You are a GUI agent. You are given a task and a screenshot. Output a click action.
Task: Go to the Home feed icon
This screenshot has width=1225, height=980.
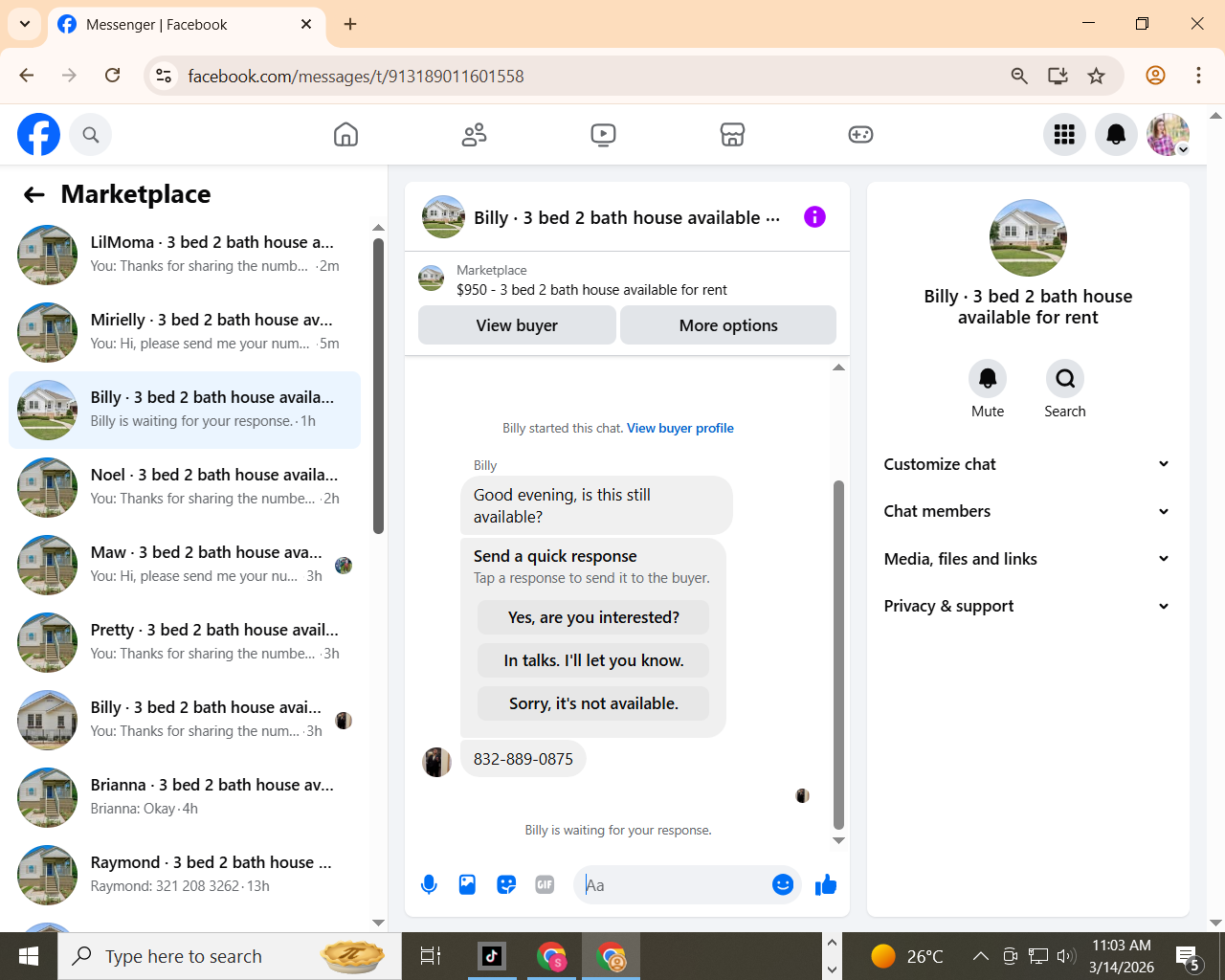pos(345,135)
